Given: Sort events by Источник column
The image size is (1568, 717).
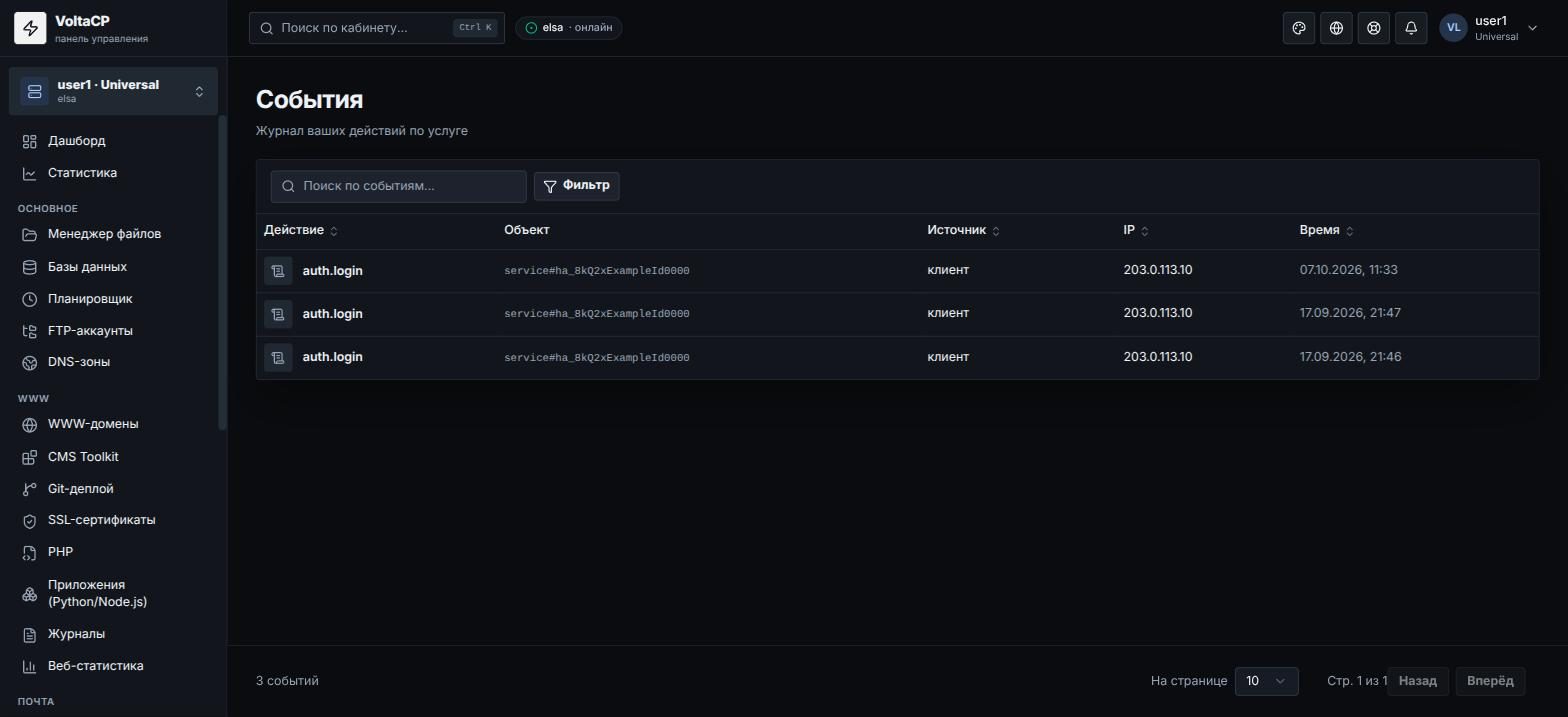Looking at the screenshot, I should coord(963,231).
